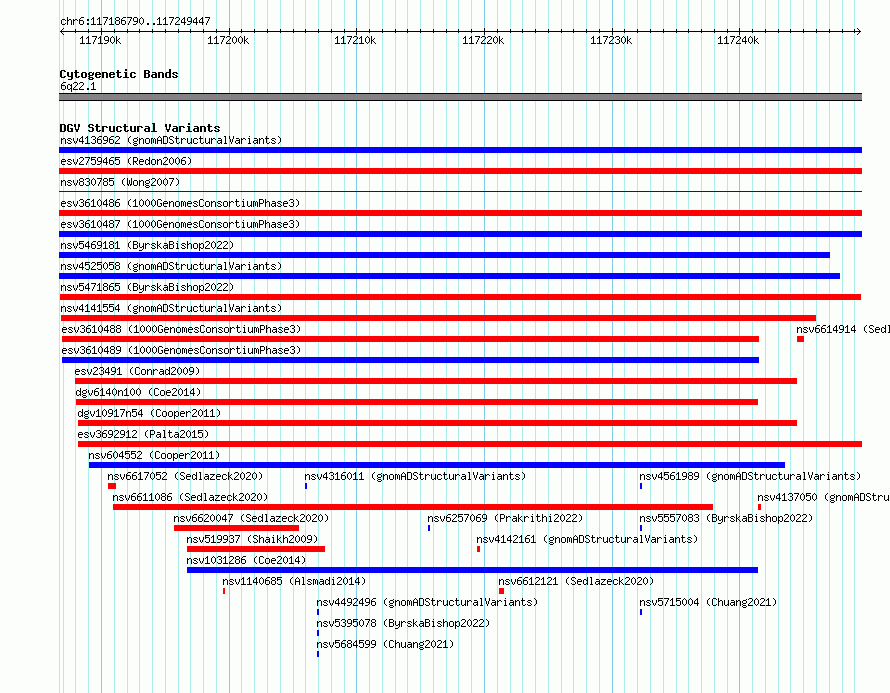Open esv3610488 1000GenomesConsortiumPhase3 label
890x693 pixels.
click(181, 329)
